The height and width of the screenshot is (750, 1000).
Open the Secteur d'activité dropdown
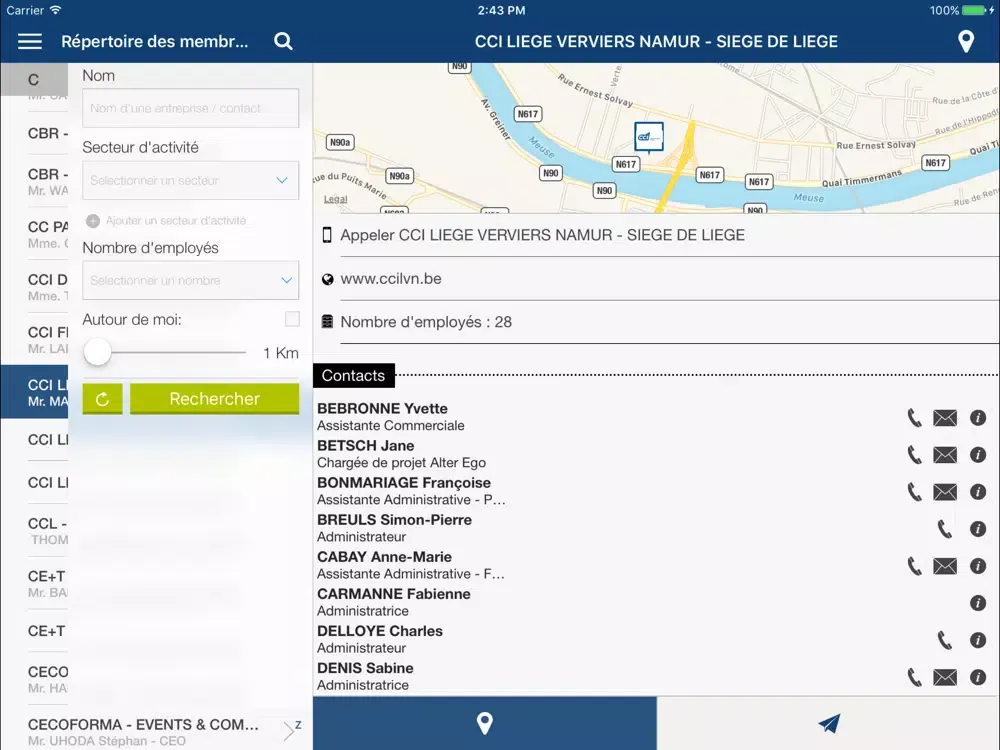(191, 180)
